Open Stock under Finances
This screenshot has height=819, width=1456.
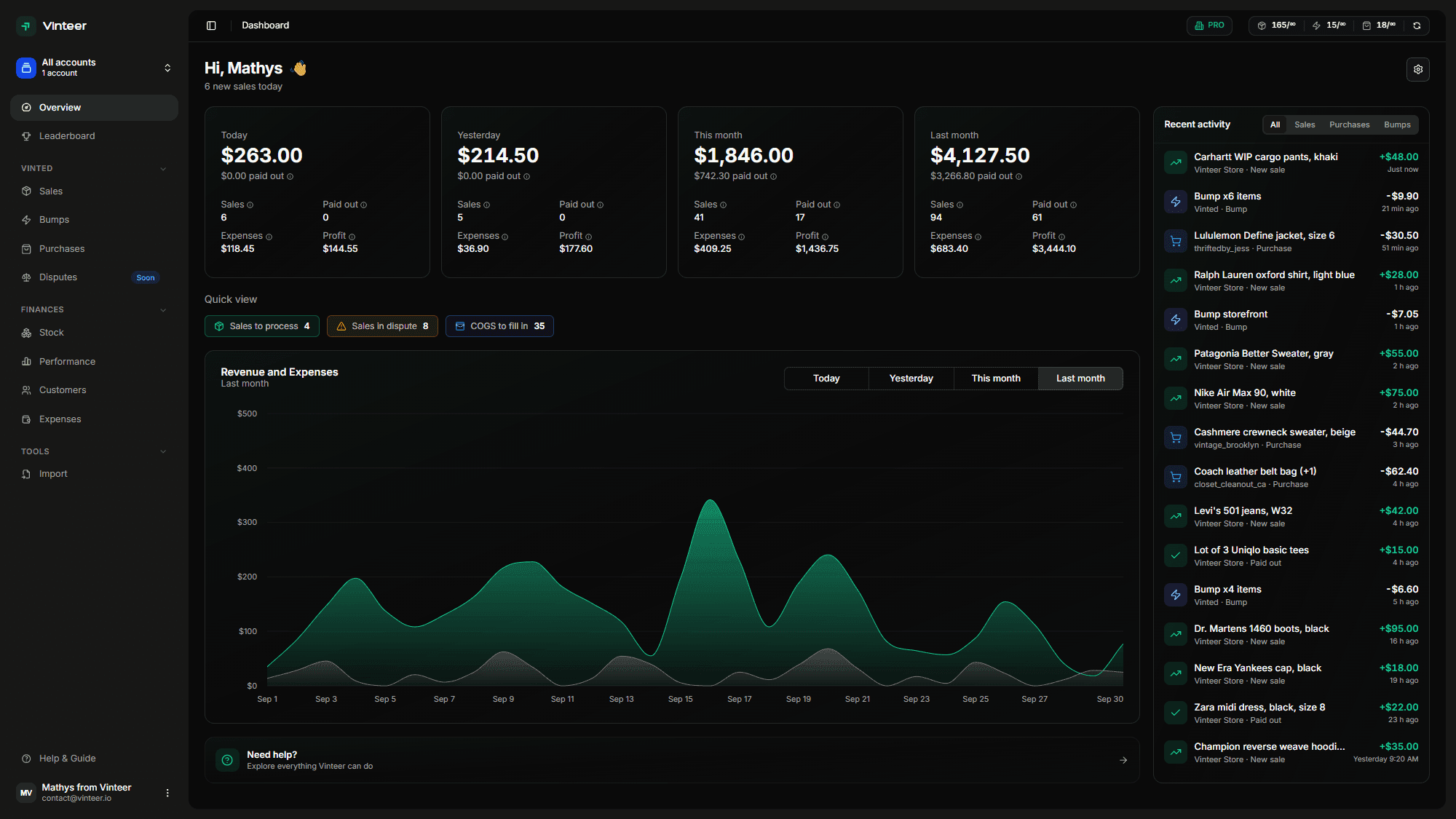point(94,333)
